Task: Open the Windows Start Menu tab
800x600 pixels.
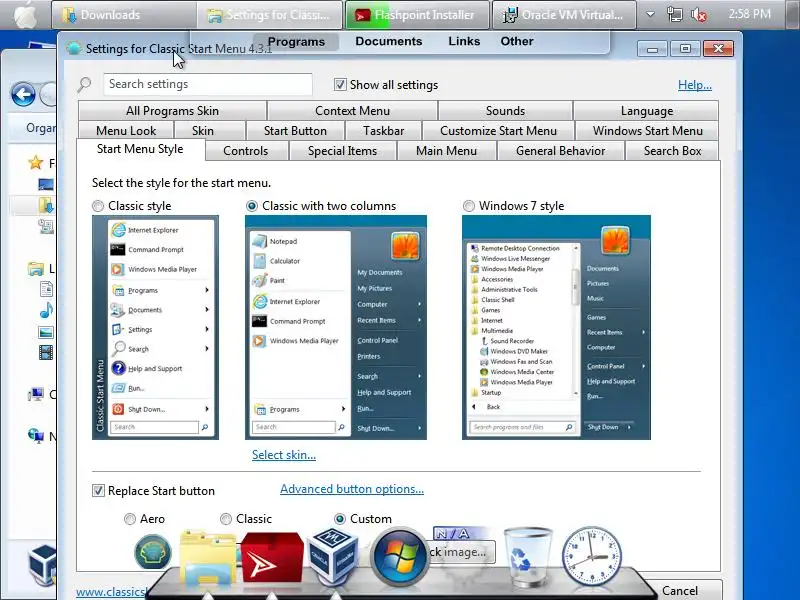Action: 647,131
